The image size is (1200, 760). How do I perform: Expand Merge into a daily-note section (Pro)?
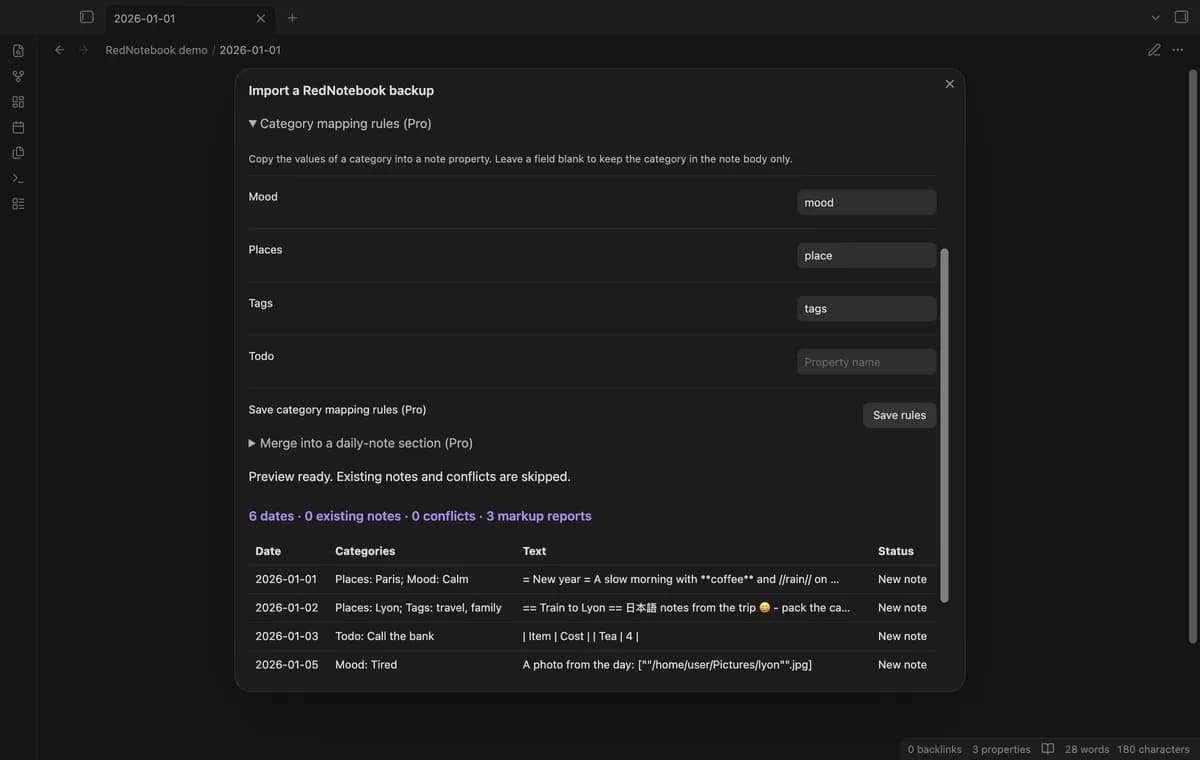coord(361,443)
